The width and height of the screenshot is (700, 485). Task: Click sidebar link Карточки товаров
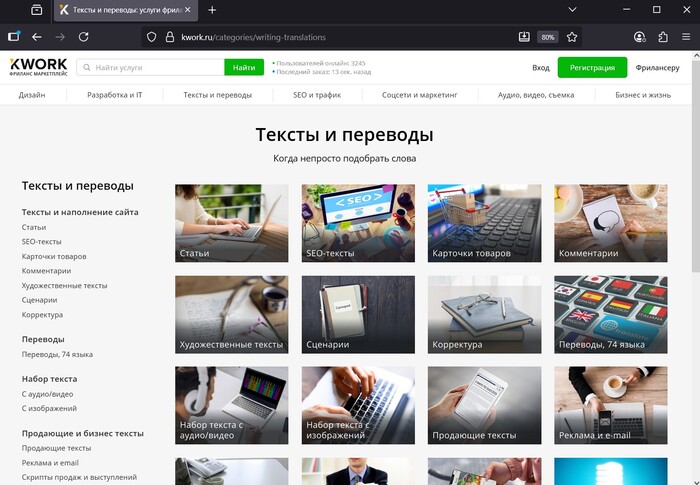(54, 256)
